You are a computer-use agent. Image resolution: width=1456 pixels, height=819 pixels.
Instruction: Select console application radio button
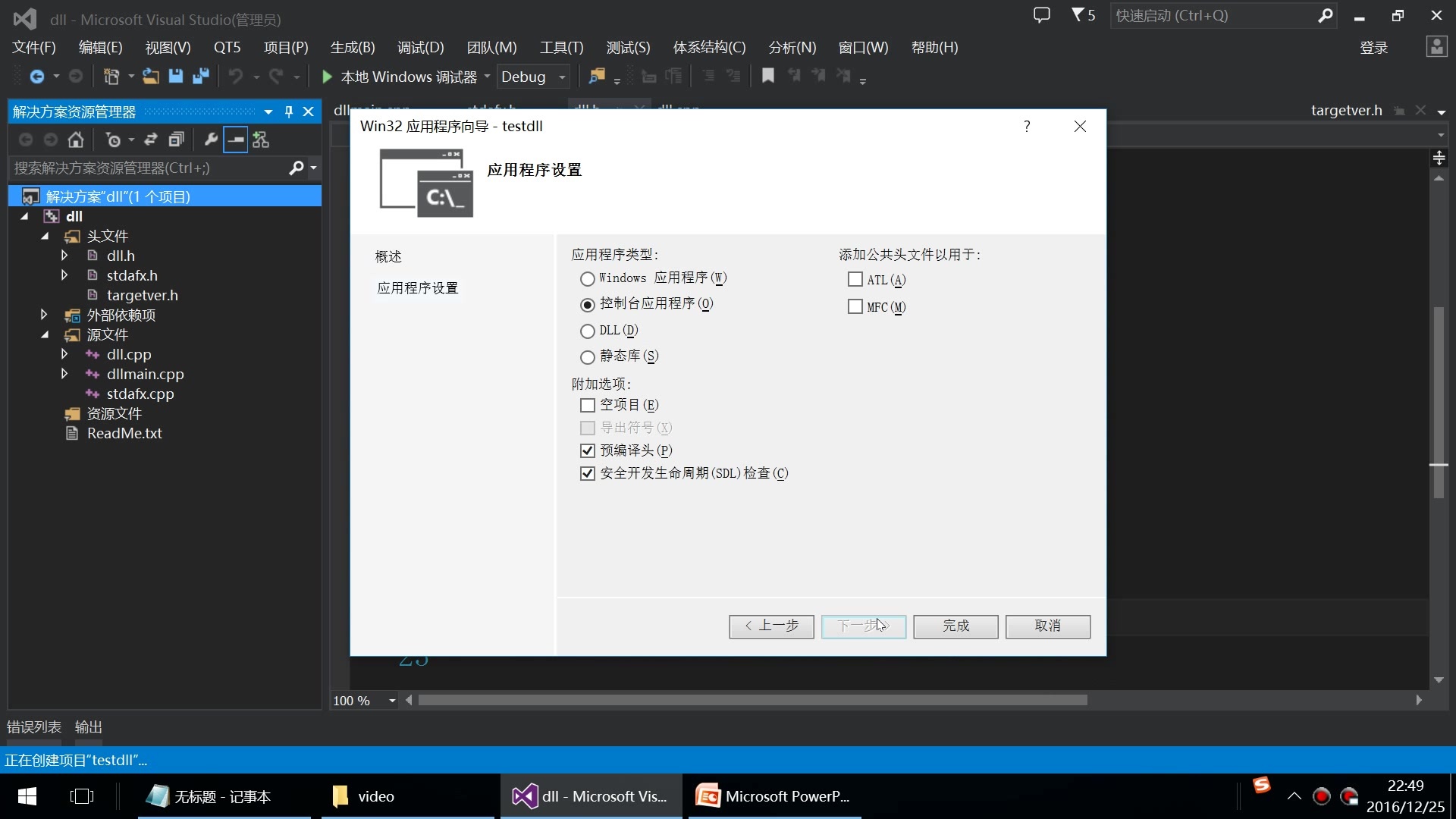(x=587, y=305)
